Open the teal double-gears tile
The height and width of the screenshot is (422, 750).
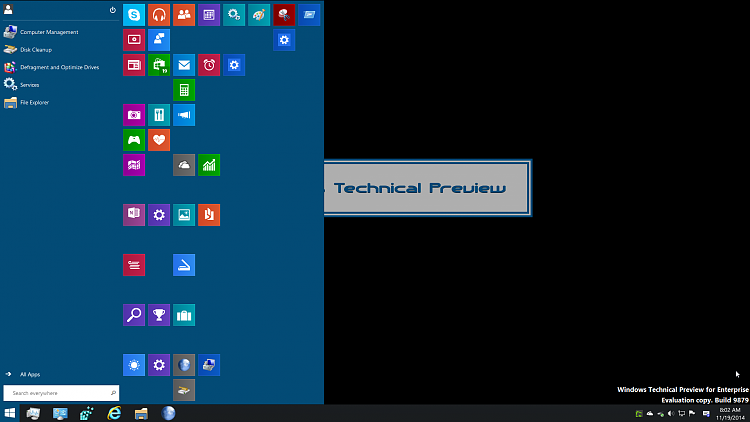point(234,15)
